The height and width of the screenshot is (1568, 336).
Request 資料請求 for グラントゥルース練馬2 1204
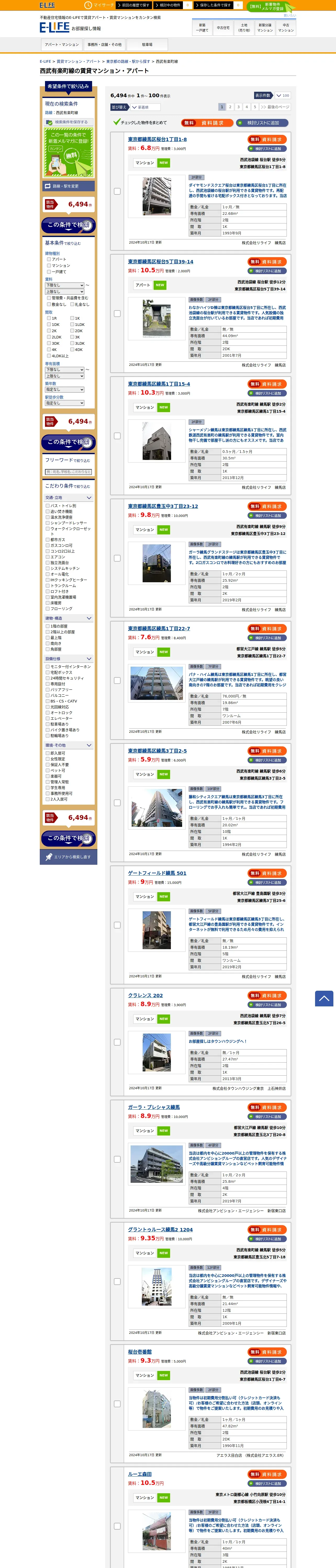tap(267, 1230)
